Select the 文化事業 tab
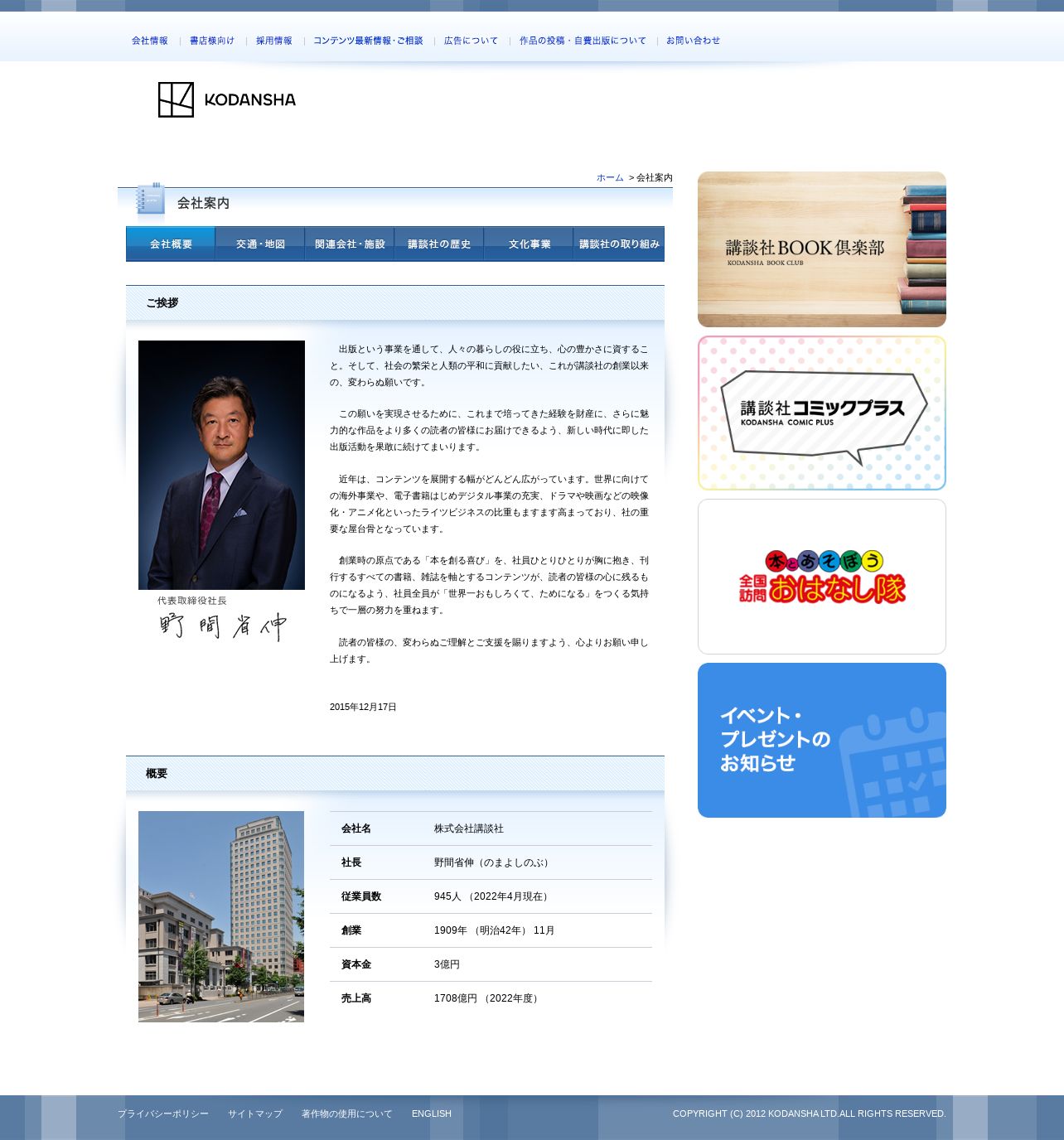Image resolution: width=1064 pixels, height=1140 pixels. pos(529,244)
